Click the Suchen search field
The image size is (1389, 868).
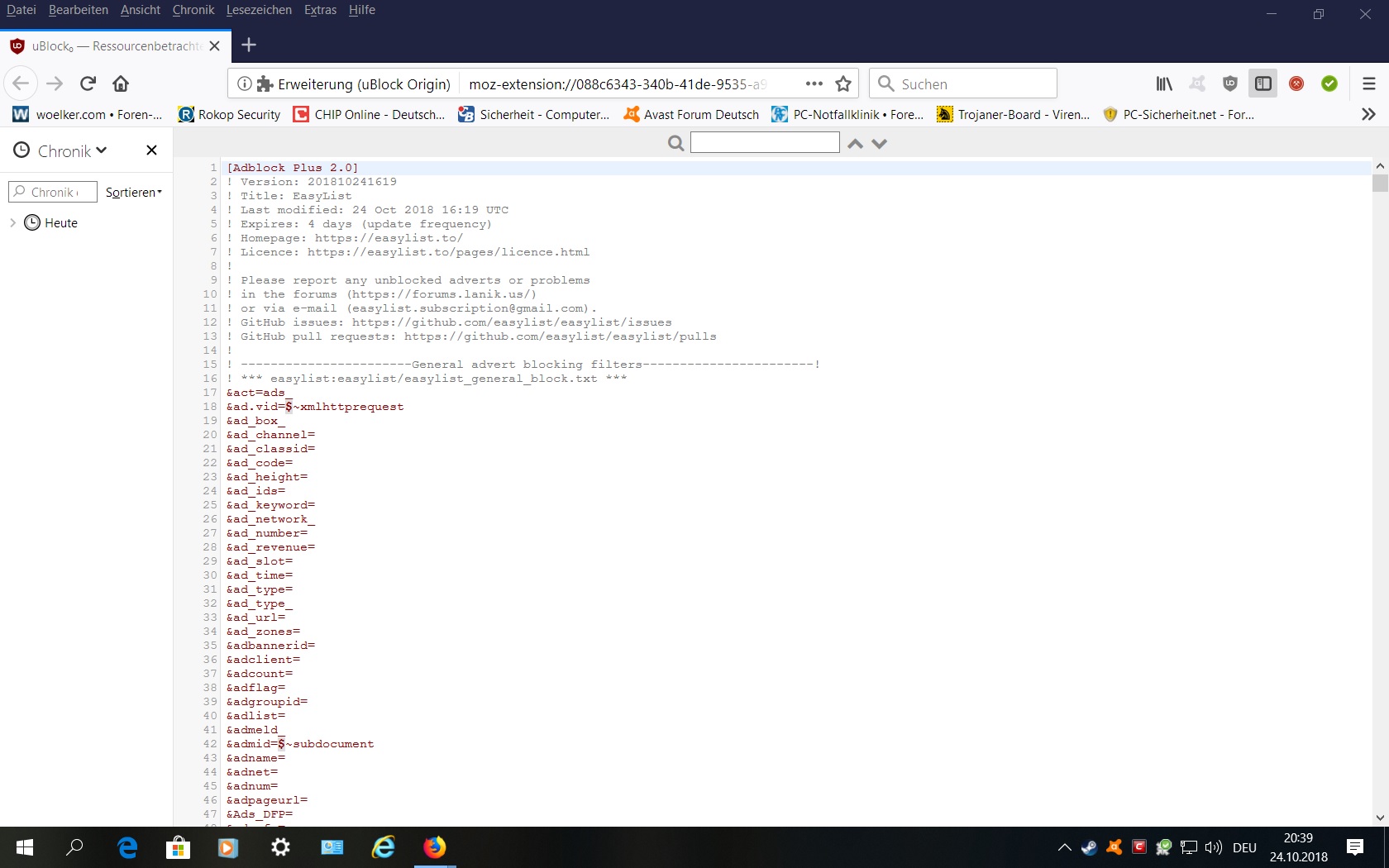coord(963,83)
